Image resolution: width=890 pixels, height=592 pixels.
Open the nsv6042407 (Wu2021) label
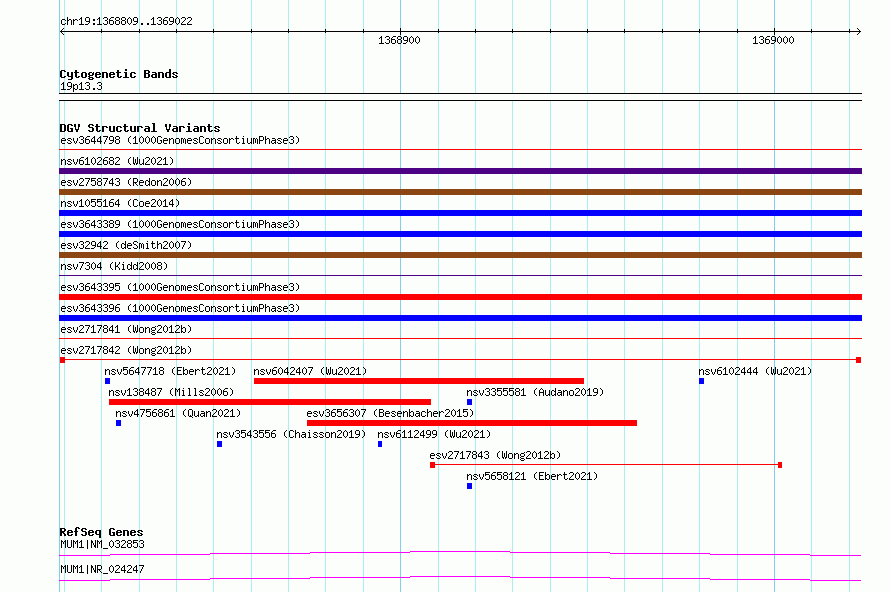310,371
